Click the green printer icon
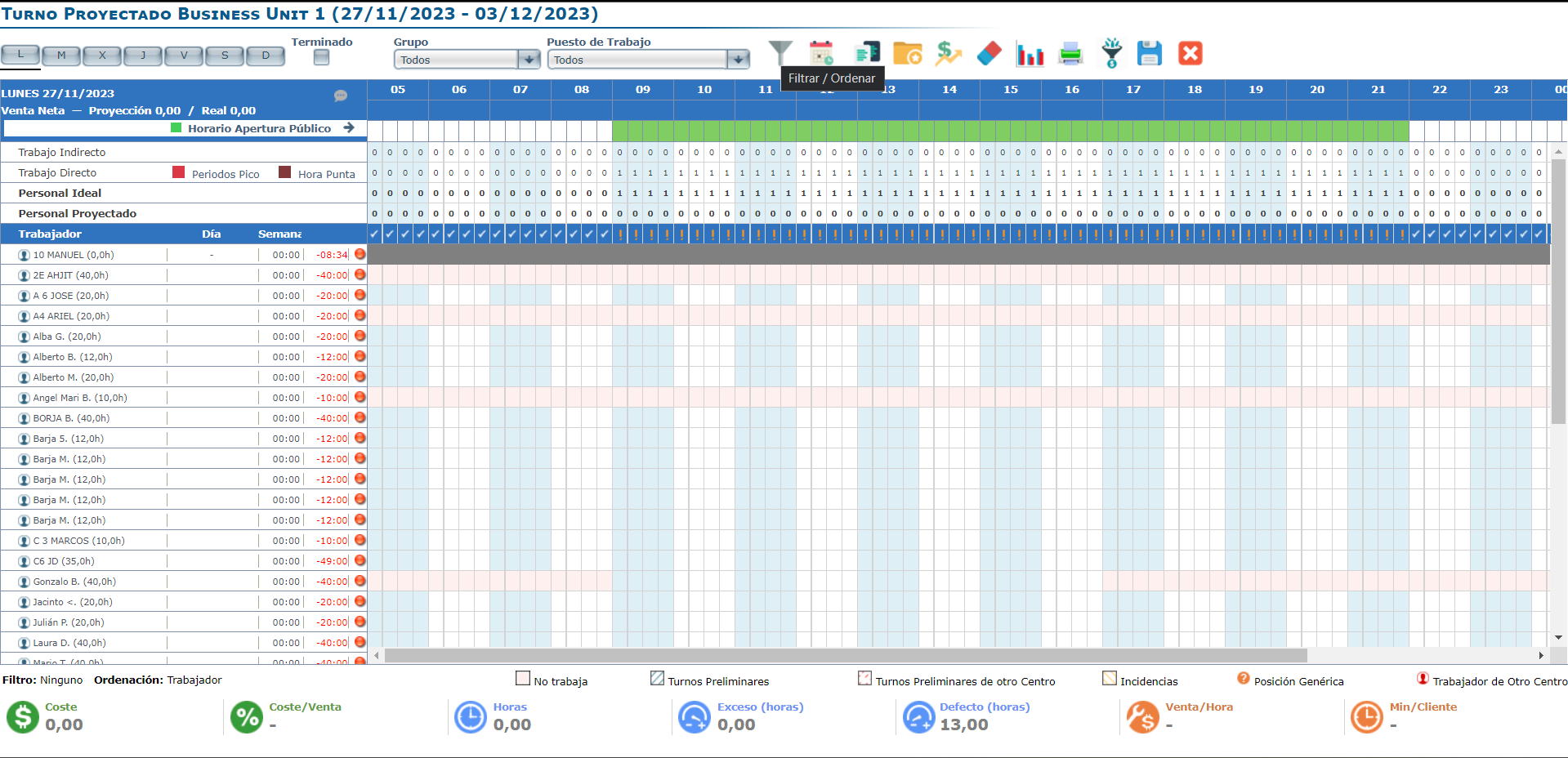This screenshot has width=1568, height=758. click(1070, 54)
